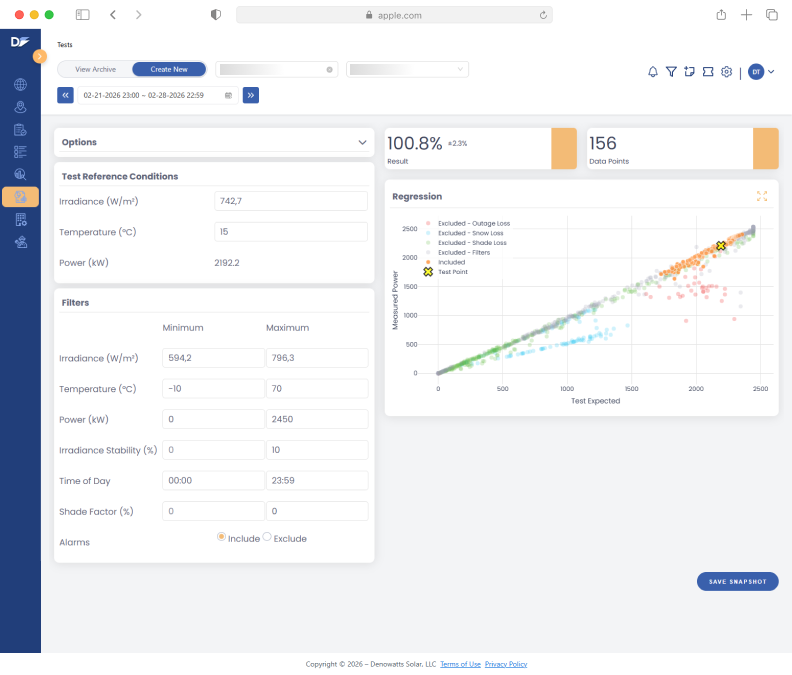Viewport: 792px width, 675px height.
Task: Expand Regression chart to fullscreen
Action: click(762, 196)
